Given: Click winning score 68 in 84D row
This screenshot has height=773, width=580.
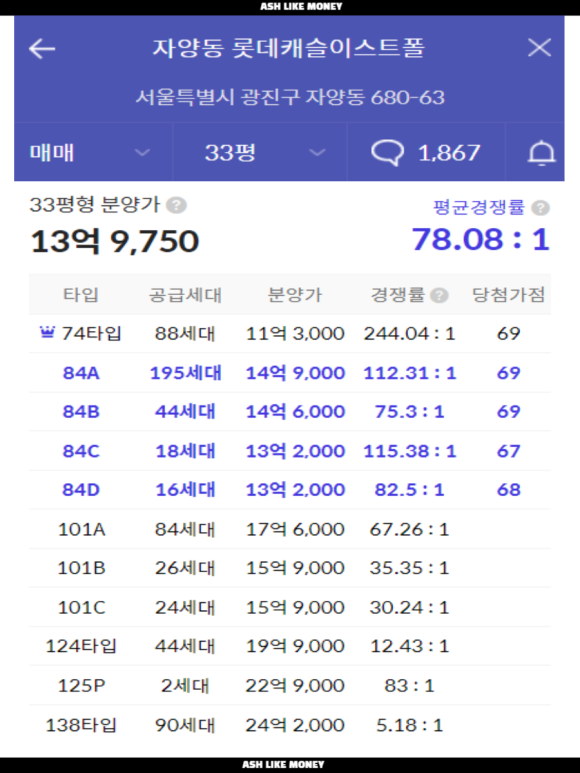Looking at the screenshot, I should 509,490.
